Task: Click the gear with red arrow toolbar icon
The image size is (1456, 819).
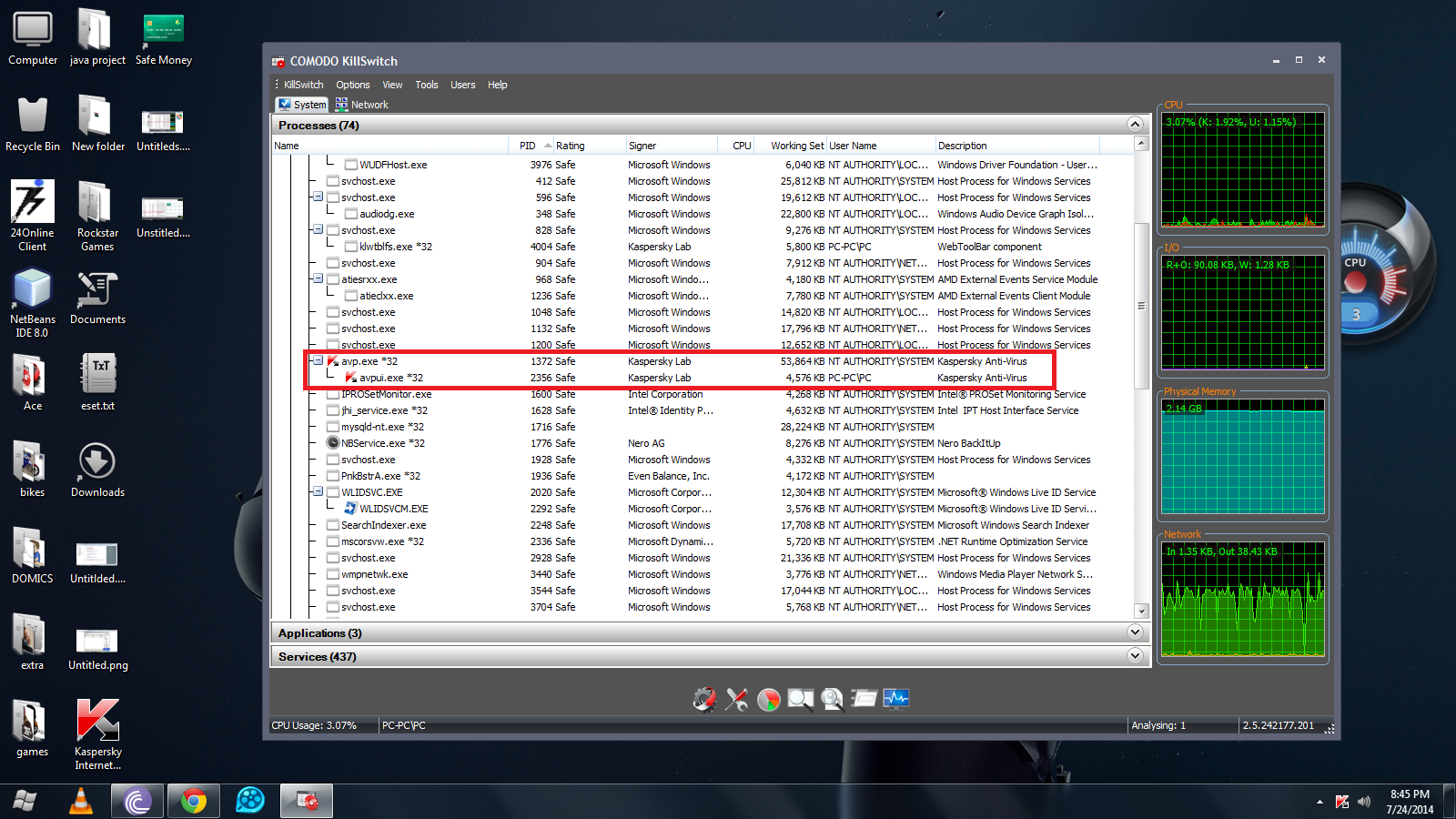Action: point(704,699)
